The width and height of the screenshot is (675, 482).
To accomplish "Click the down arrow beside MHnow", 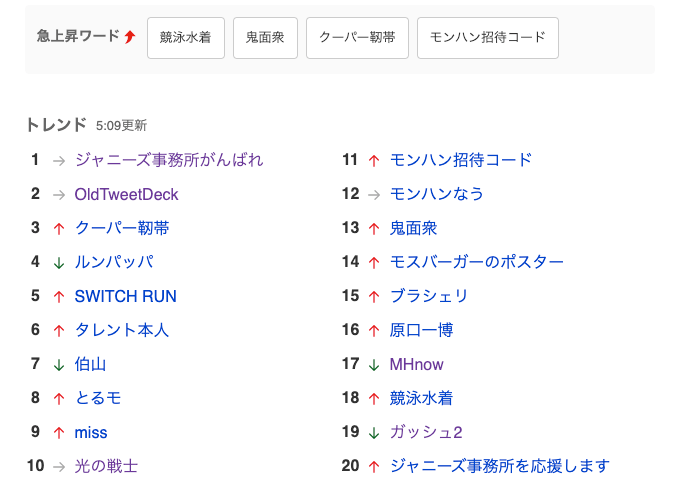I will (374, 365).
